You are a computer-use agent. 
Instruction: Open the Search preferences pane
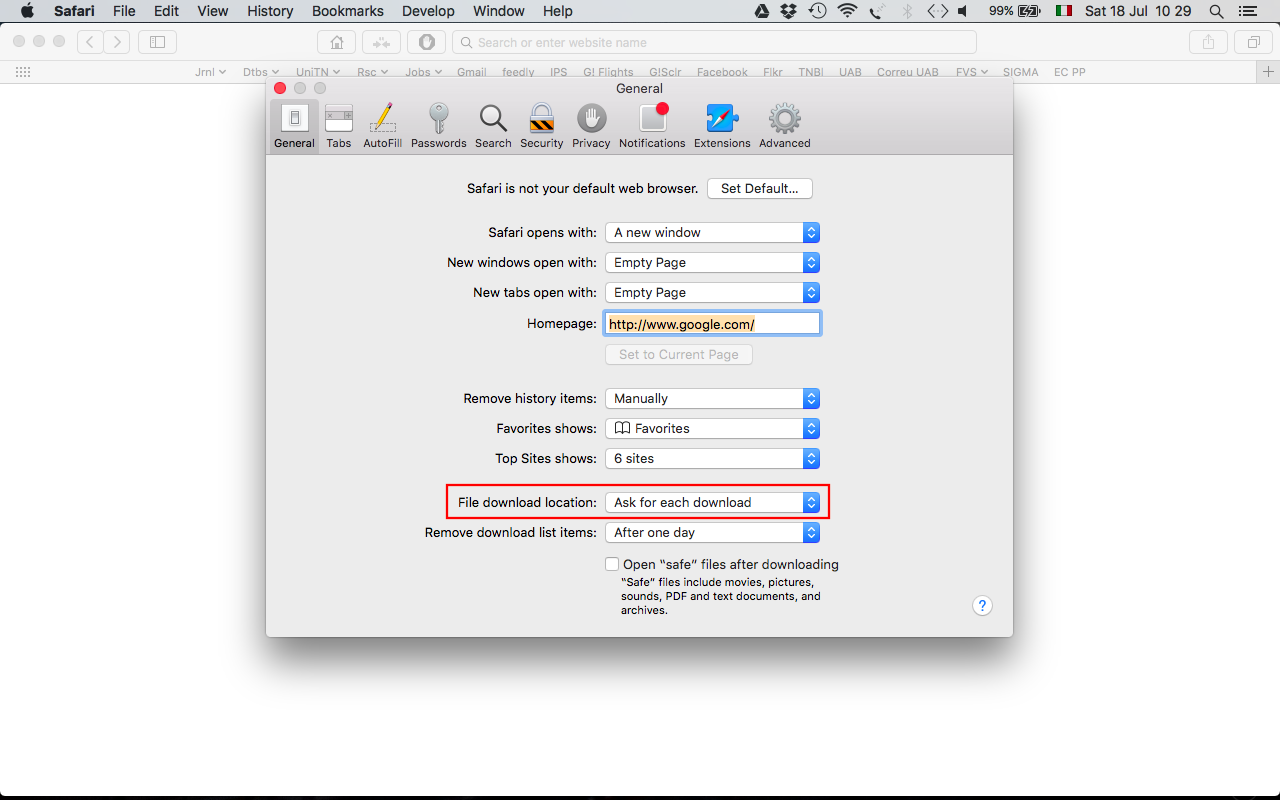click(493, 126)
